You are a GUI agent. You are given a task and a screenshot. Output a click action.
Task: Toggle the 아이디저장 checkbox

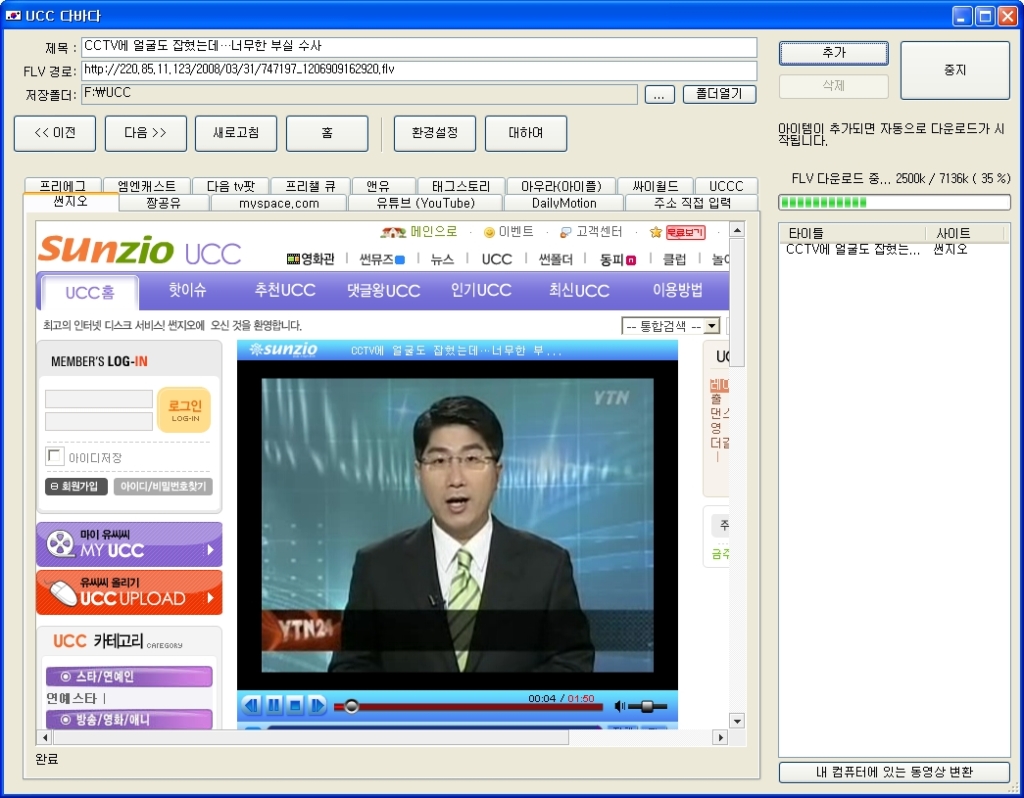[54, 456]
